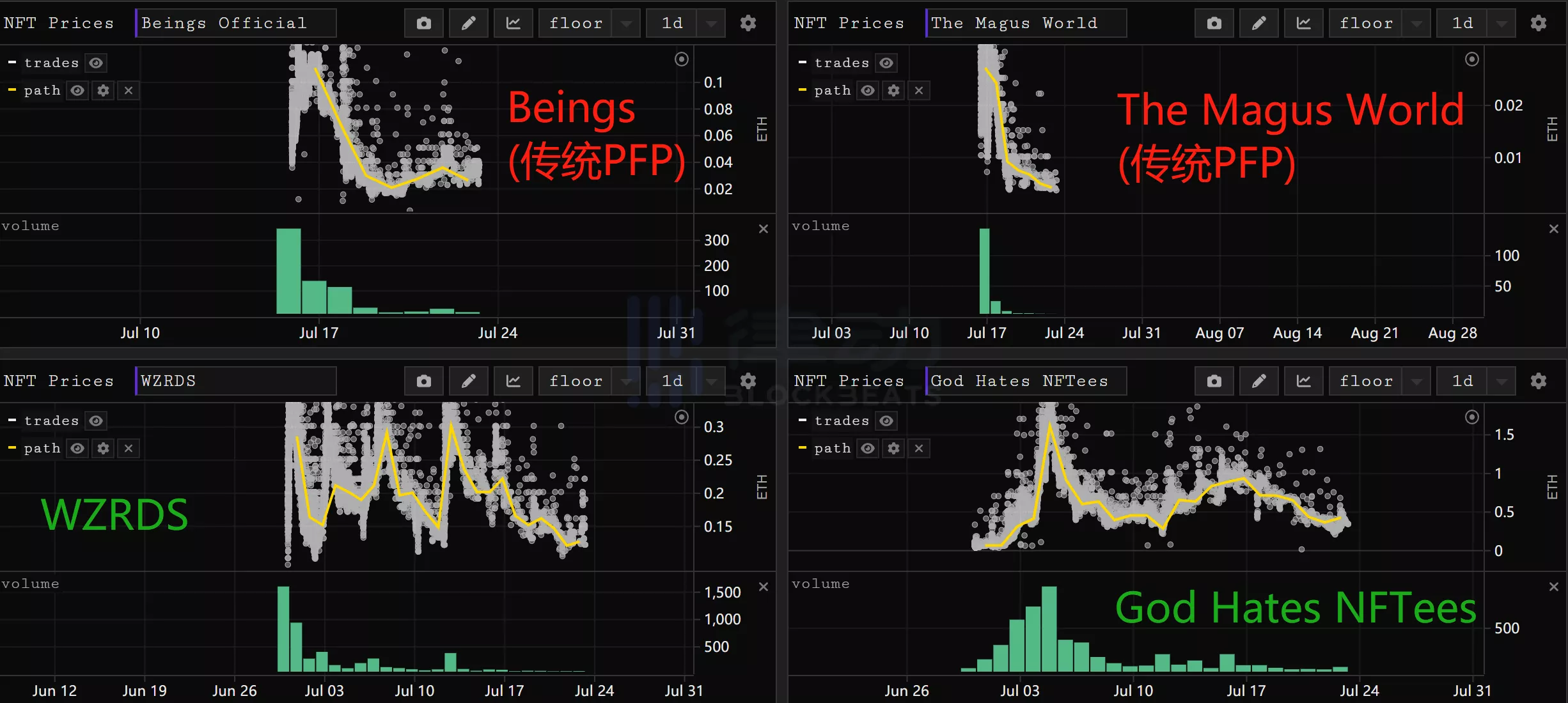Toggle path visibility in Beings Official chart
This screenshot has height=703, width=1568.
tap(77, 91)
